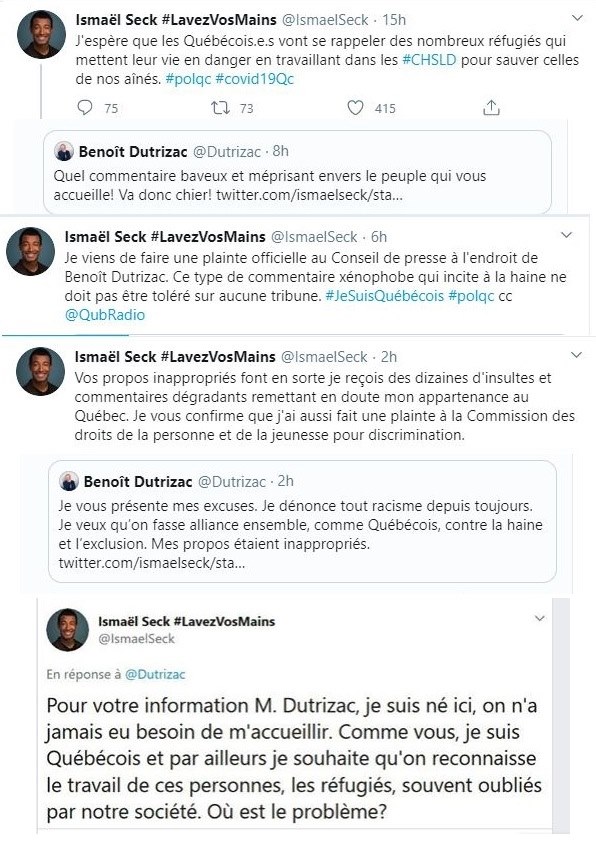Image resolution: width=596 pixels, height=850 pixels.
Task: Expand the options chevron on the 6h tweet
Action: point(566,235)
